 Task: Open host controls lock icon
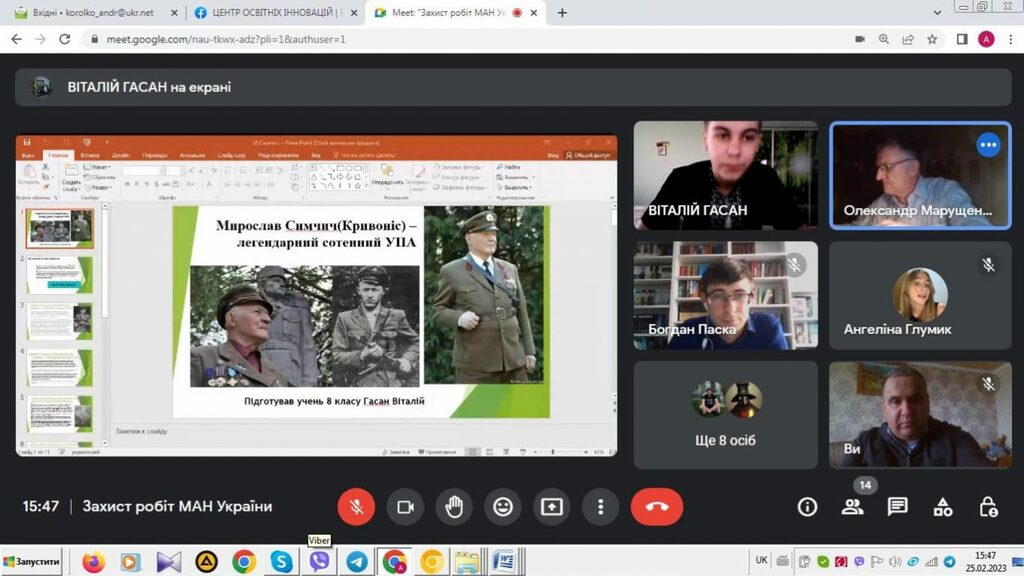point(988,507)
